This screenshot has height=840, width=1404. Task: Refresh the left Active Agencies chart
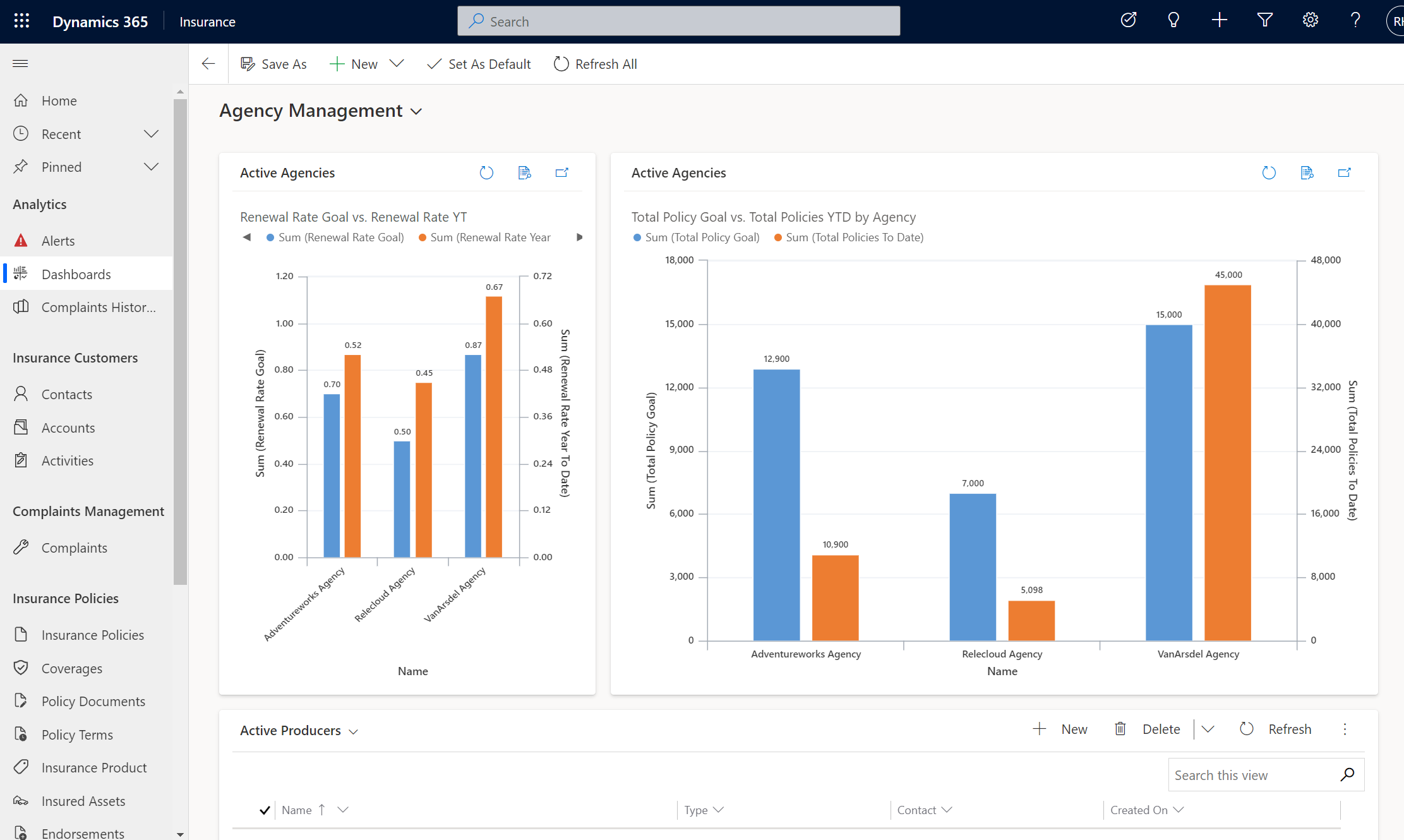point(486,173)
